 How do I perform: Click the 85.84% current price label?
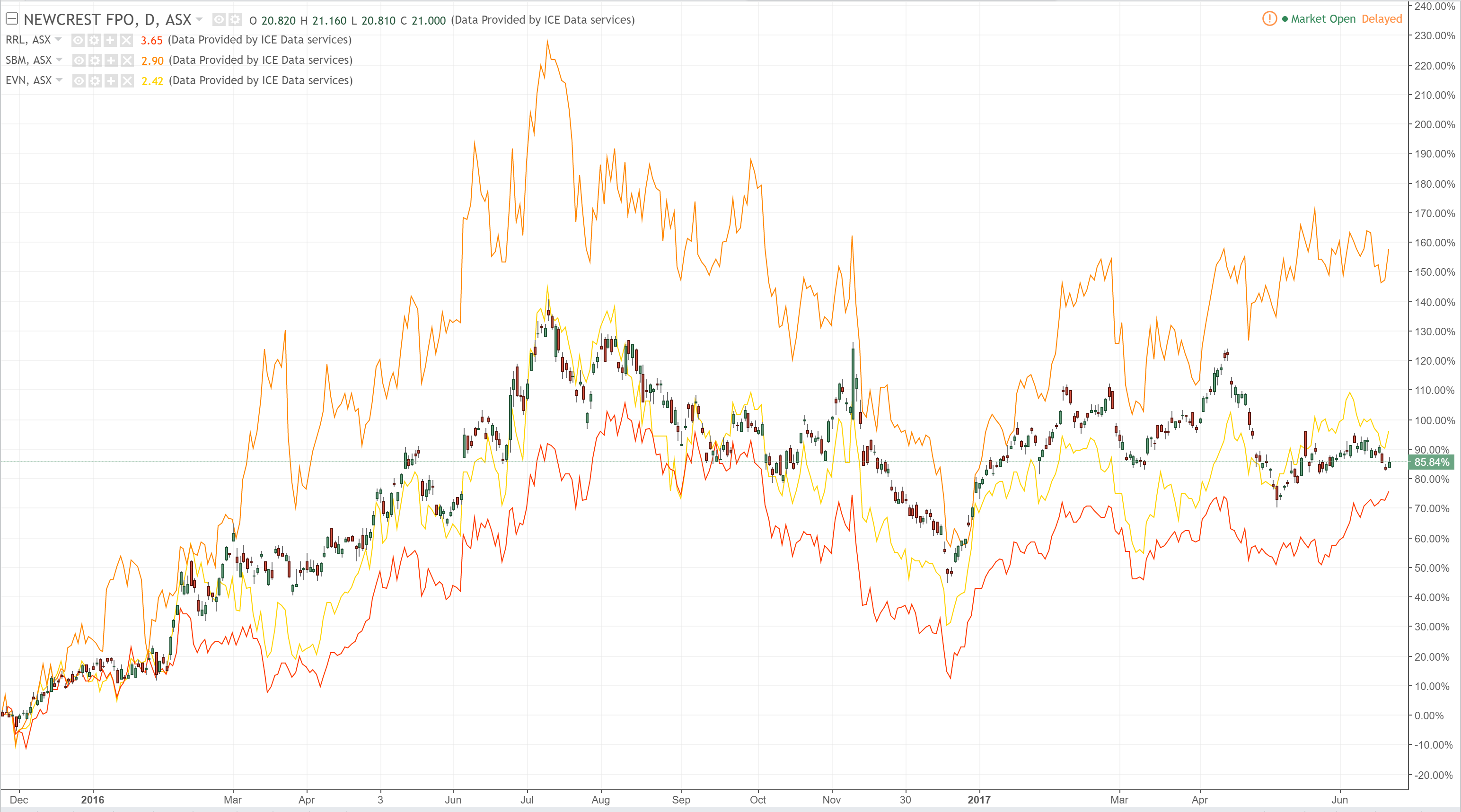[x=1432, y=462]
